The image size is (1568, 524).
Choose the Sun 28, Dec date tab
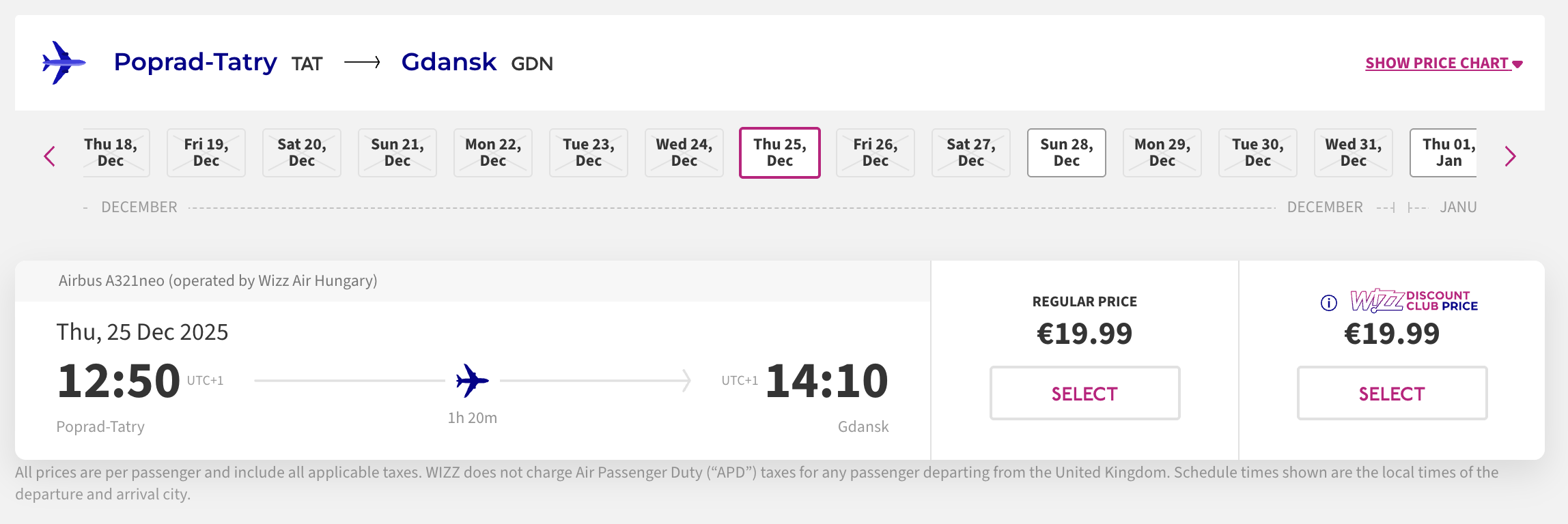coord(1067,153)
